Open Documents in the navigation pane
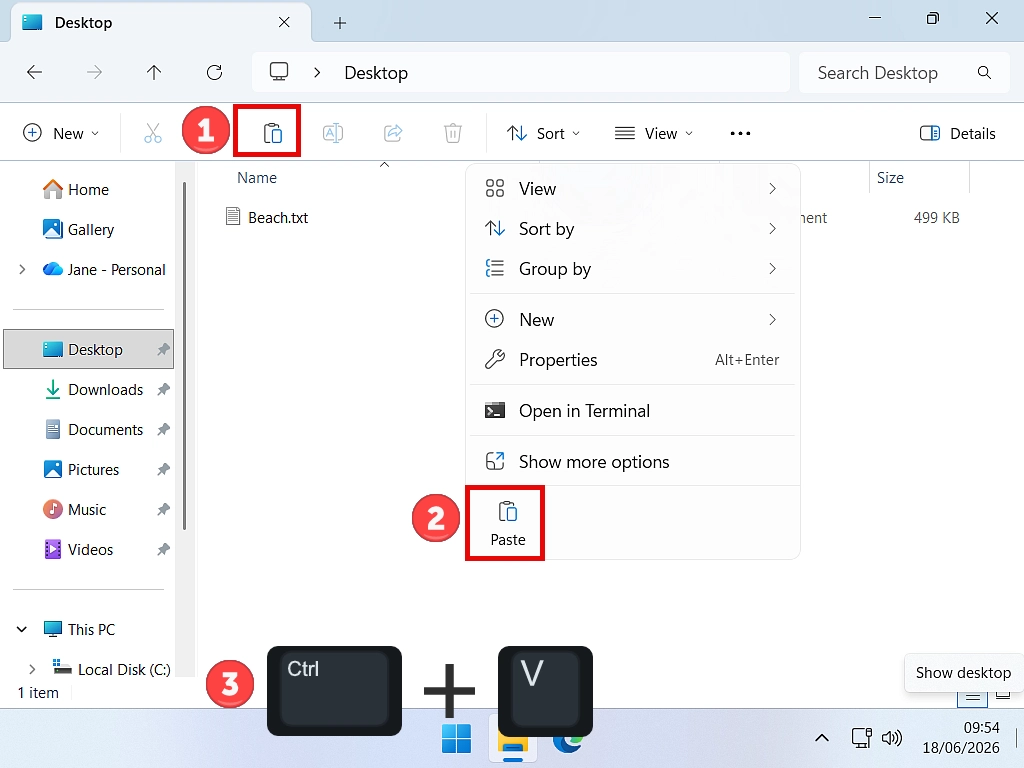The image size is (1024, 768). coord(106,430)
